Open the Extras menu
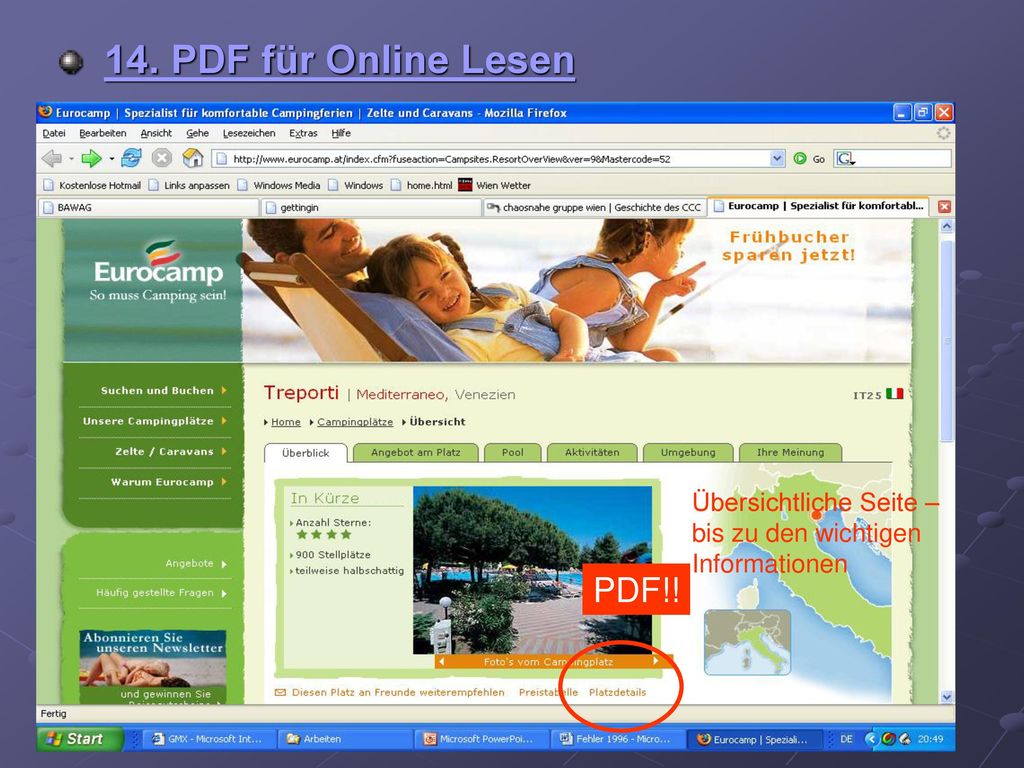 point(303,133)
